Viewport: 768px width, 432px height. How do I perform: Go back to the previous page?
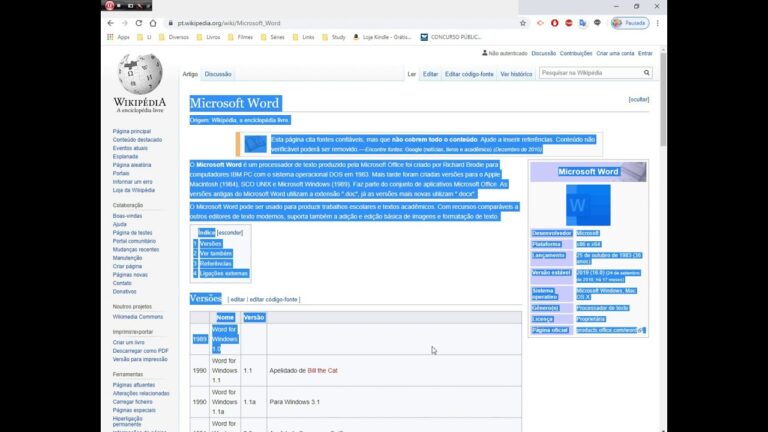coord(111,23)
